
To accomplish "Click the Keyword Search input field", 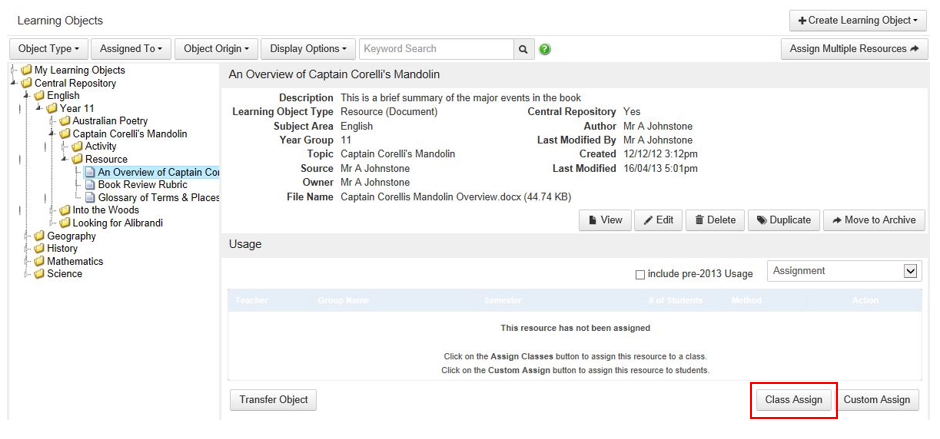I will [x=436, y=49].
